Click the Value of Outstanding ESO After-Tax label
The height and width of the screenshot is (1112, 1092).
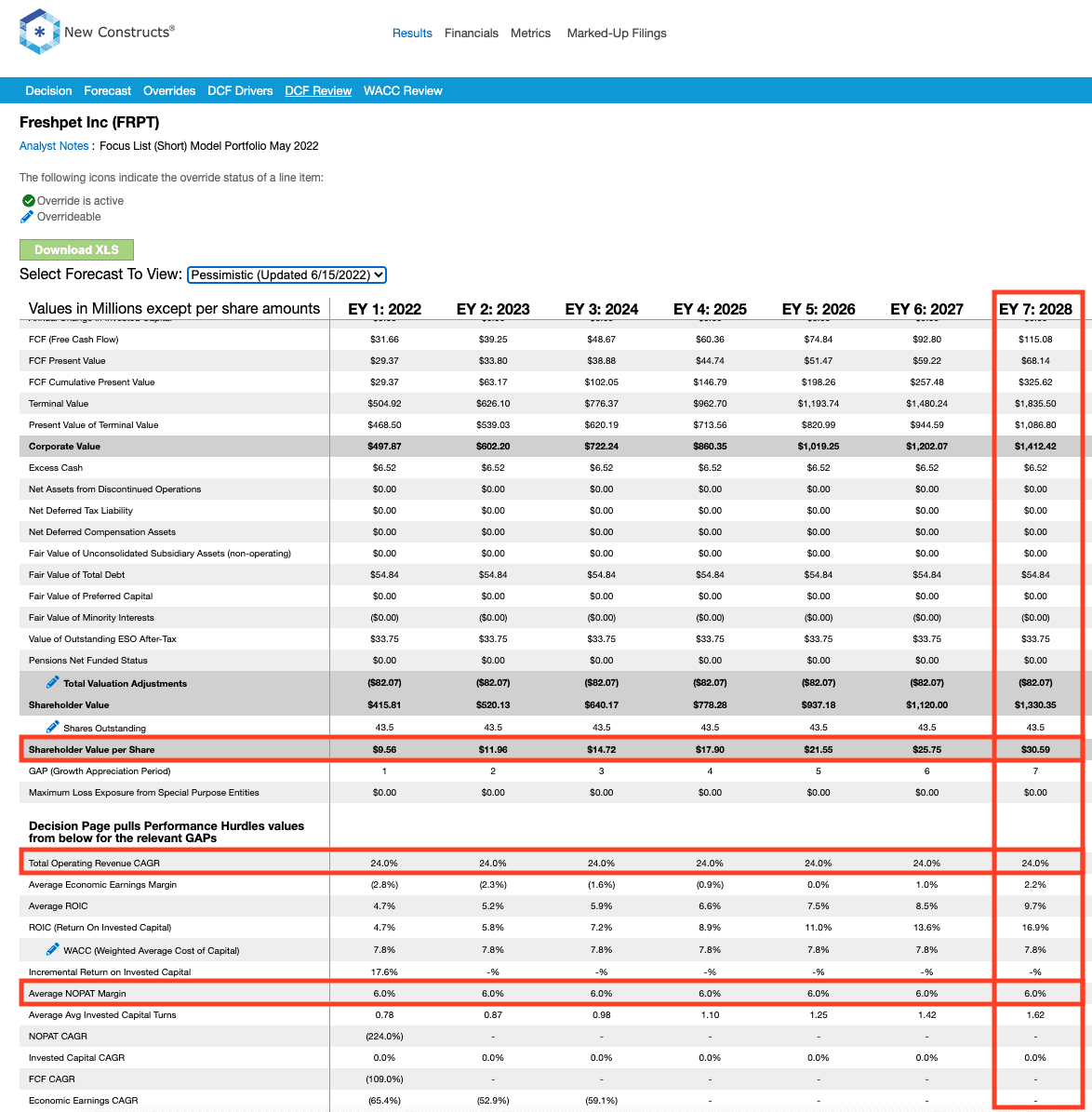click(x=102, y=639)
